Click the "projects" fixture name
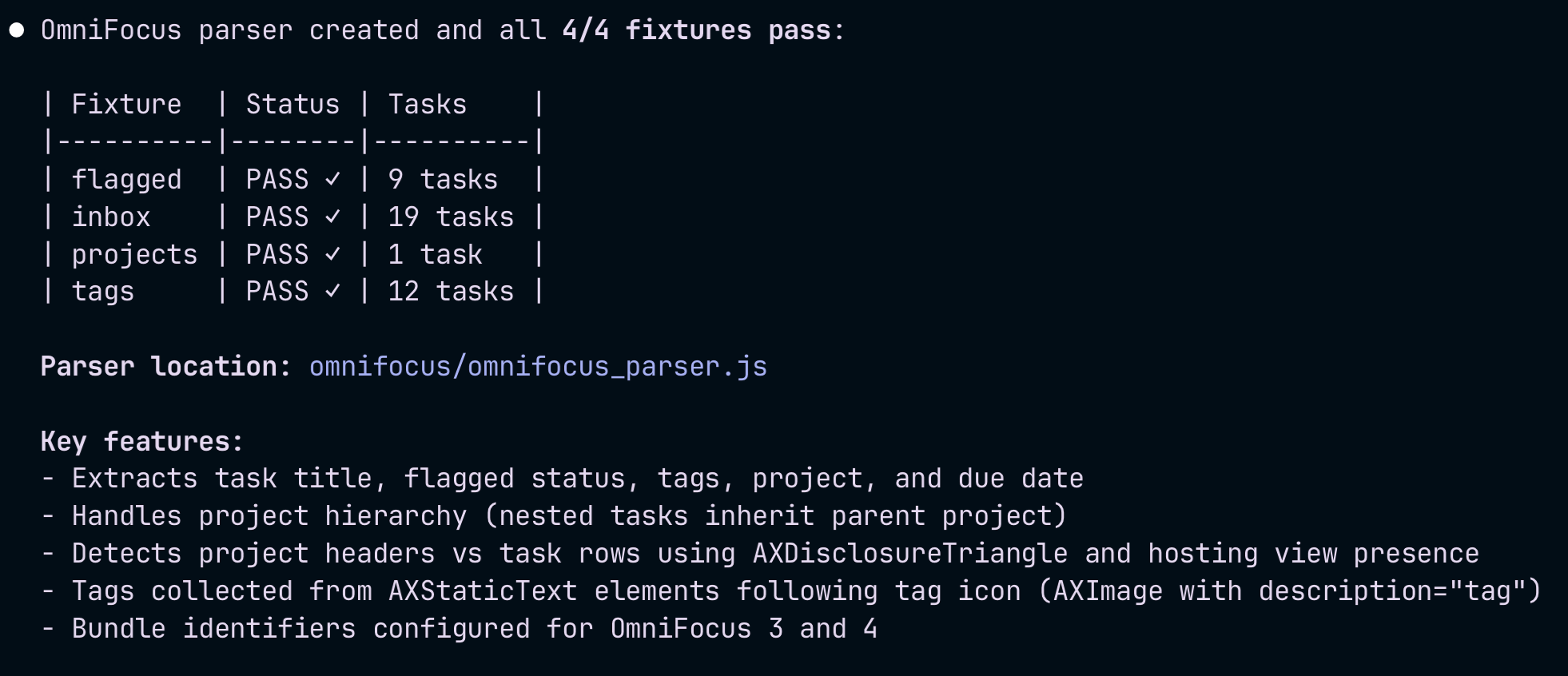The width and height of the screenshot is (1568, 676). (134, 254)
